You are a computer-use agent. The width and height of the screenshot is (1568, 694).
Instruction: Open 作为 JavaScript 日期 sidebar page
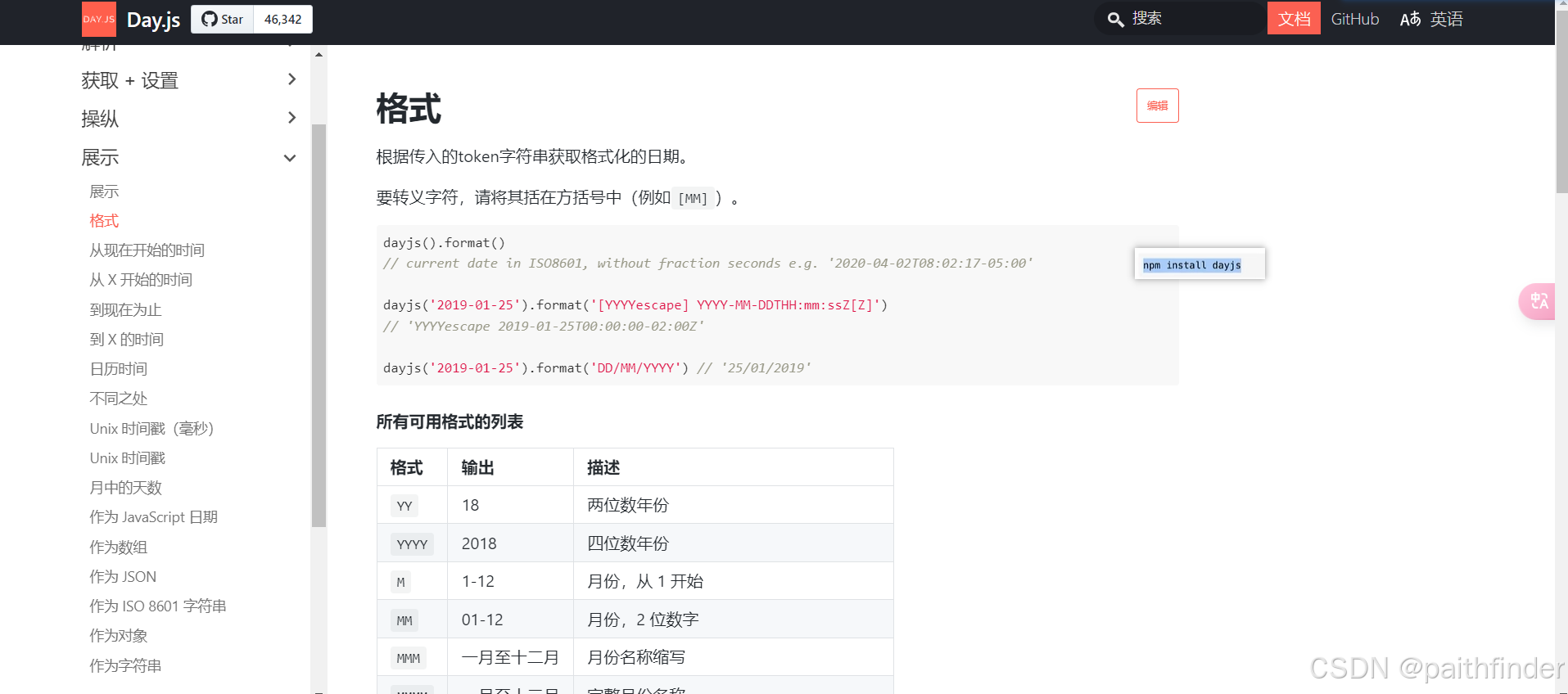click(x=153, y=517)
